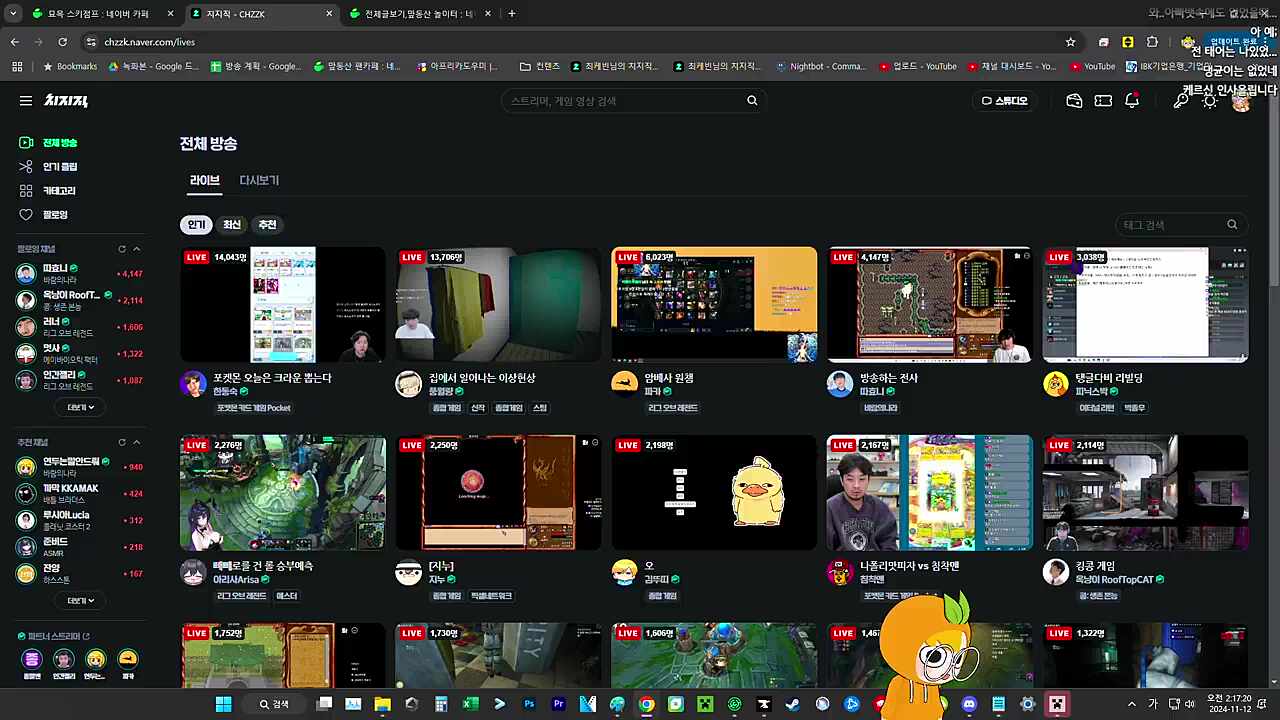Open the 집에서 일어나는 이상현상 stream thumbnail
Screen dimensions: 1280x720
(x=498, y=304)
